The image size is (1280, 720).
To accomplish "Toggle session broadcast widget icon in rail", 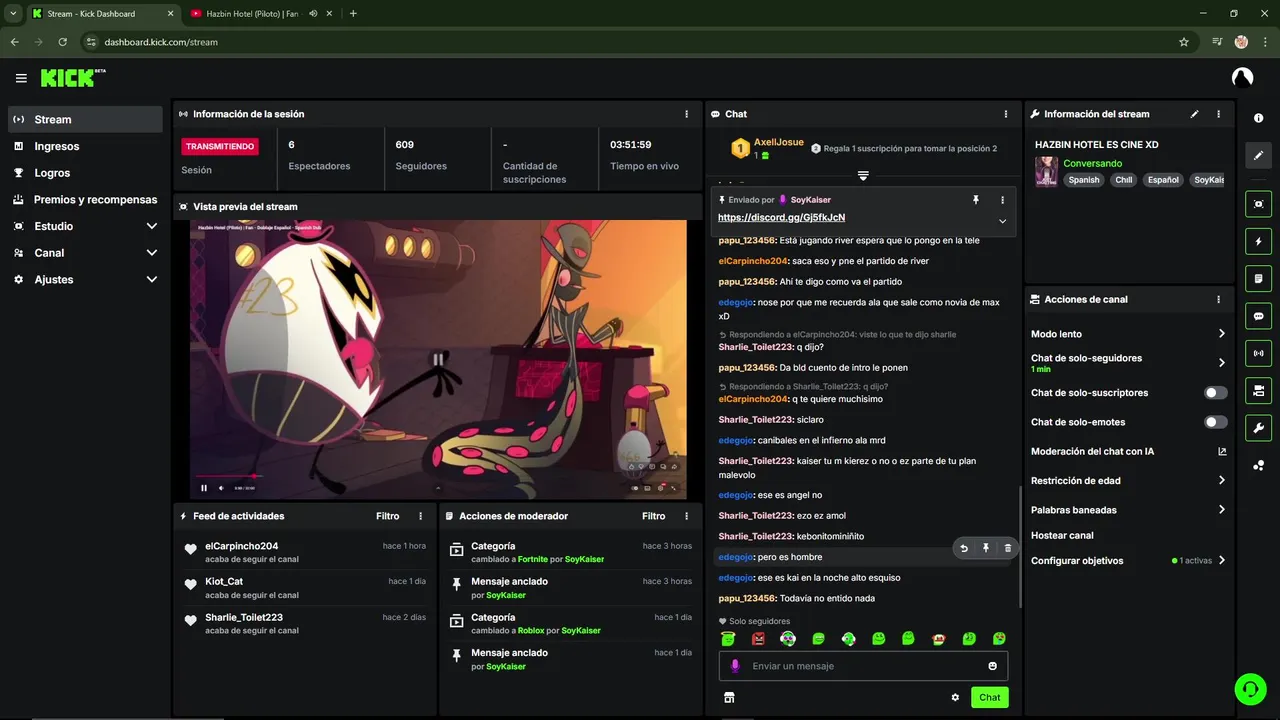I will tap(1258, 353).
